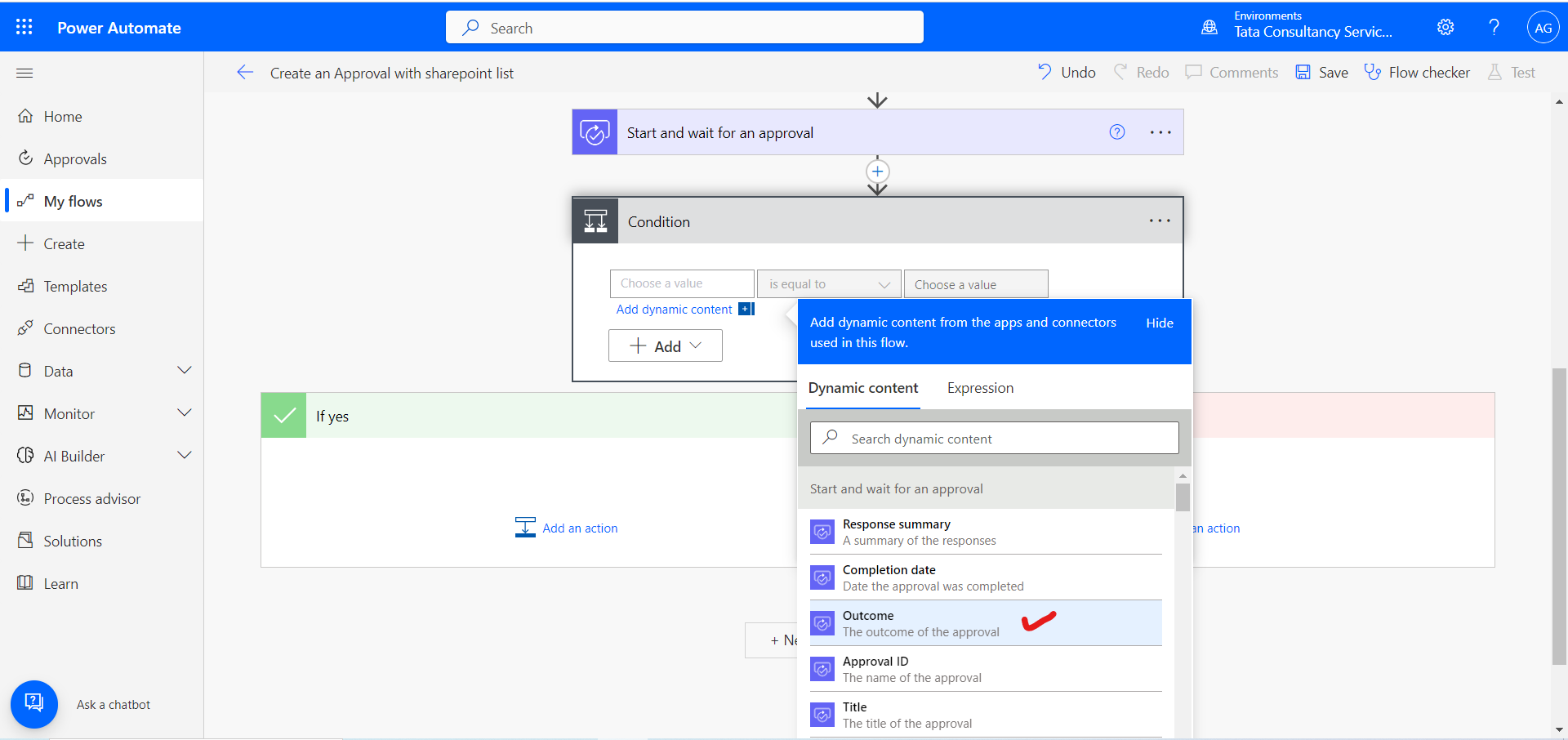Image resolution: width=1568 pixels, height=740 pixels.
Task: Open Process advisor
Action: point(91,498)
